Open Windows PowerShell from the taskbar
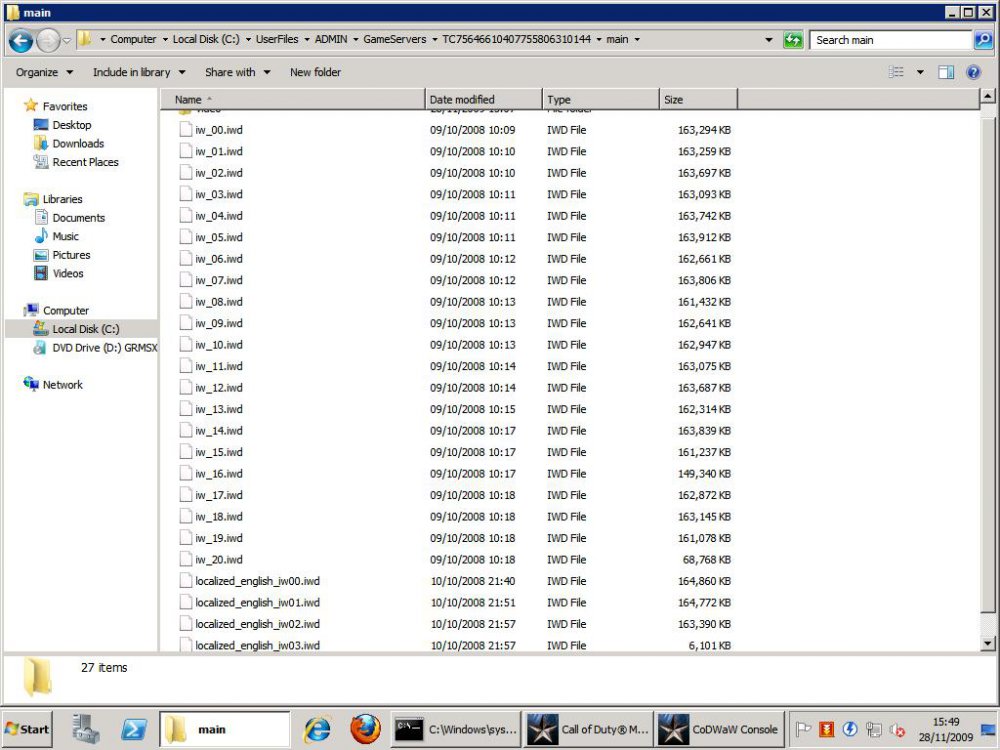The height and width of the screenshot is (750, 1000). [135, 728]
